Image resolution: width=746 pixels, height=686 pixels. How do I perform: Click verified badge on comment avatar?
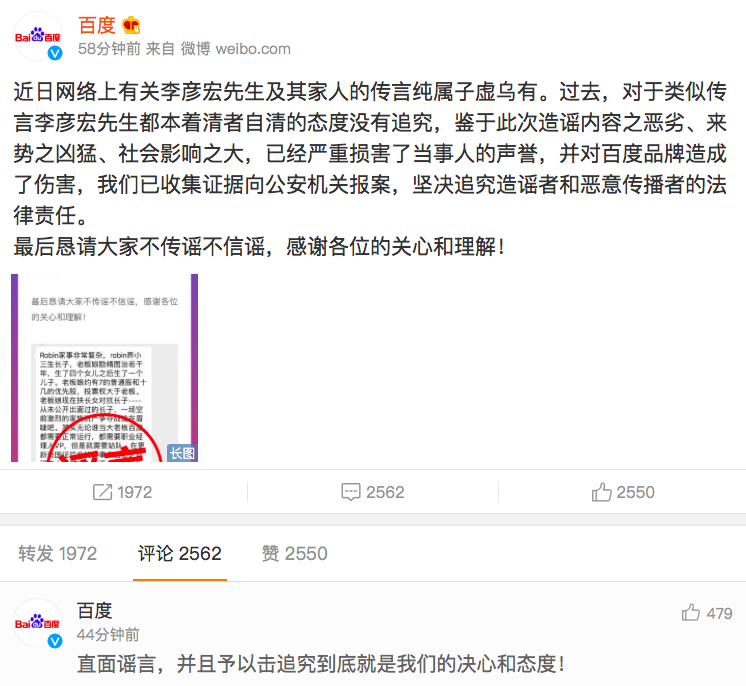[x=55, y=641]
